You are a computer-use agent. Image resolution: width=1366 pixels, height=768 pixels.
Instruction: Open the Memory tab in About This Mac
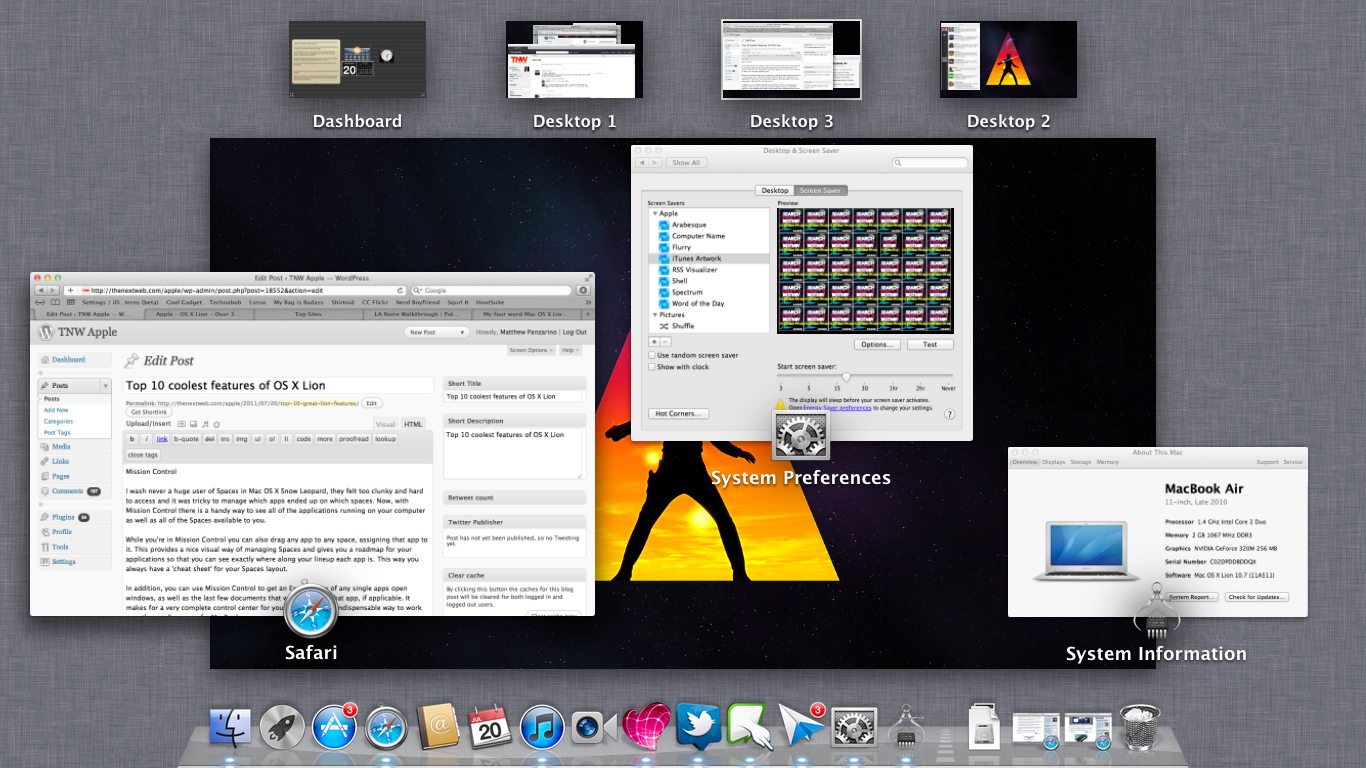click(x=1107, y=462)
